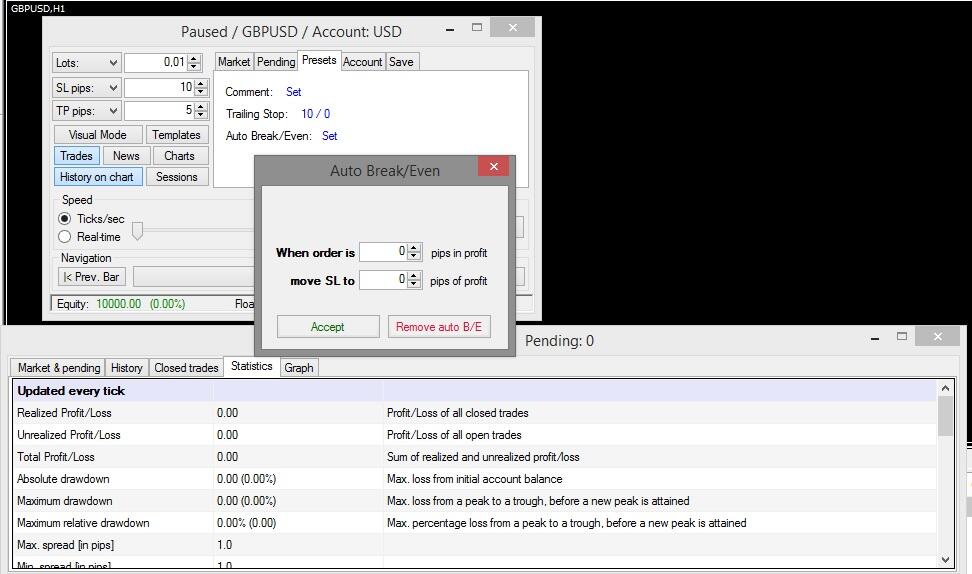
Task: Increase 'move SL to' pips value
Action: point(414,275)
